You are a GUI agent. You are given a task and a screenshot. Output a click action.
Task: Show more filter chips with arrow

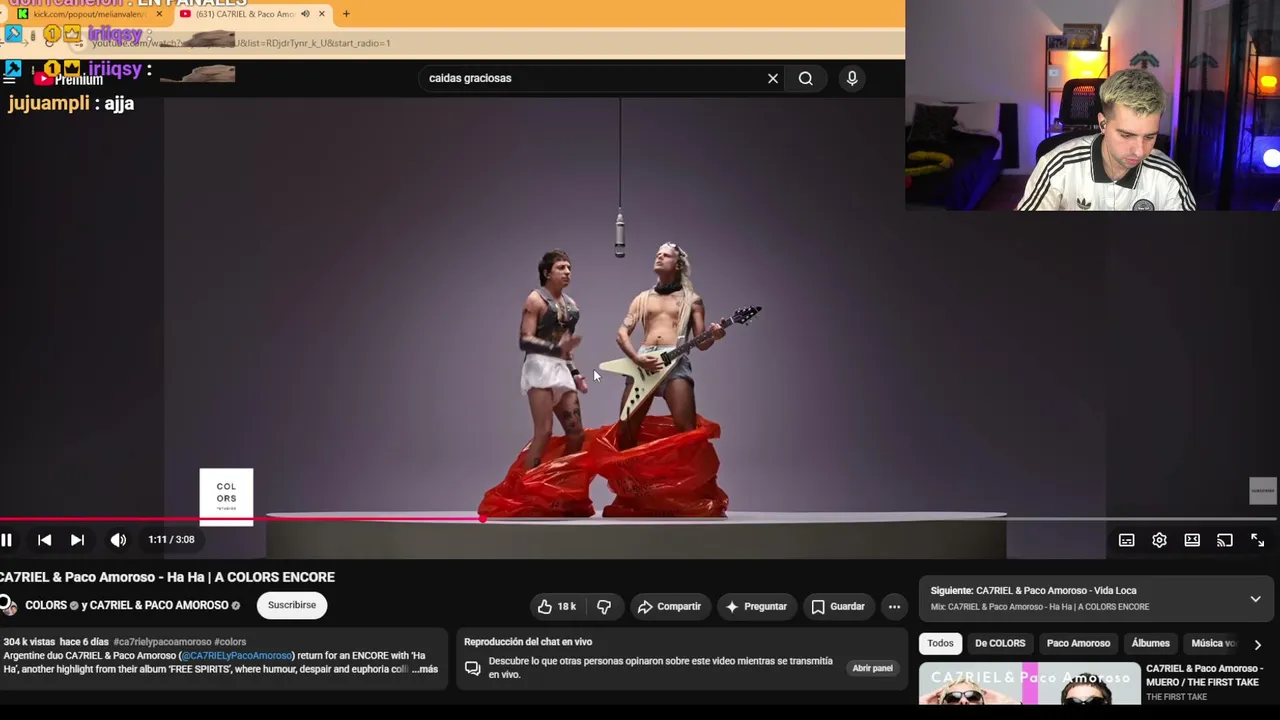point(1258,645)
